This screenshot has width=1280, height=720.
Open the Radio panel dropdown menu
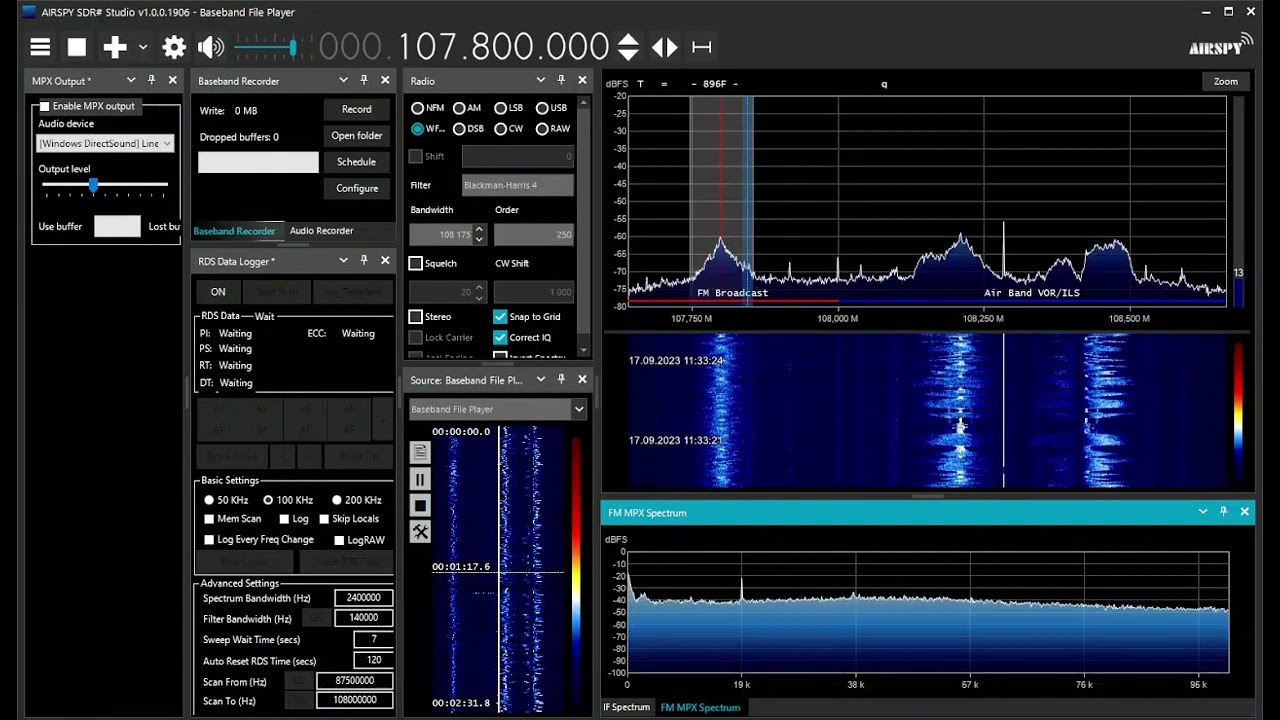point(540,81)
